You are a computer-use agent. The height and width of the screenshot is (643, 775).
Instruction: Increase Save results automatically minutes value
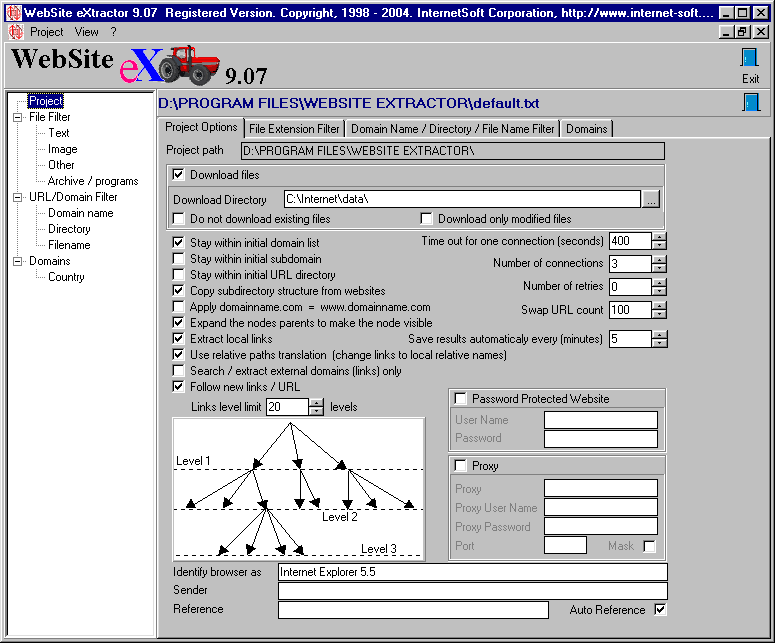coord(659,335)
